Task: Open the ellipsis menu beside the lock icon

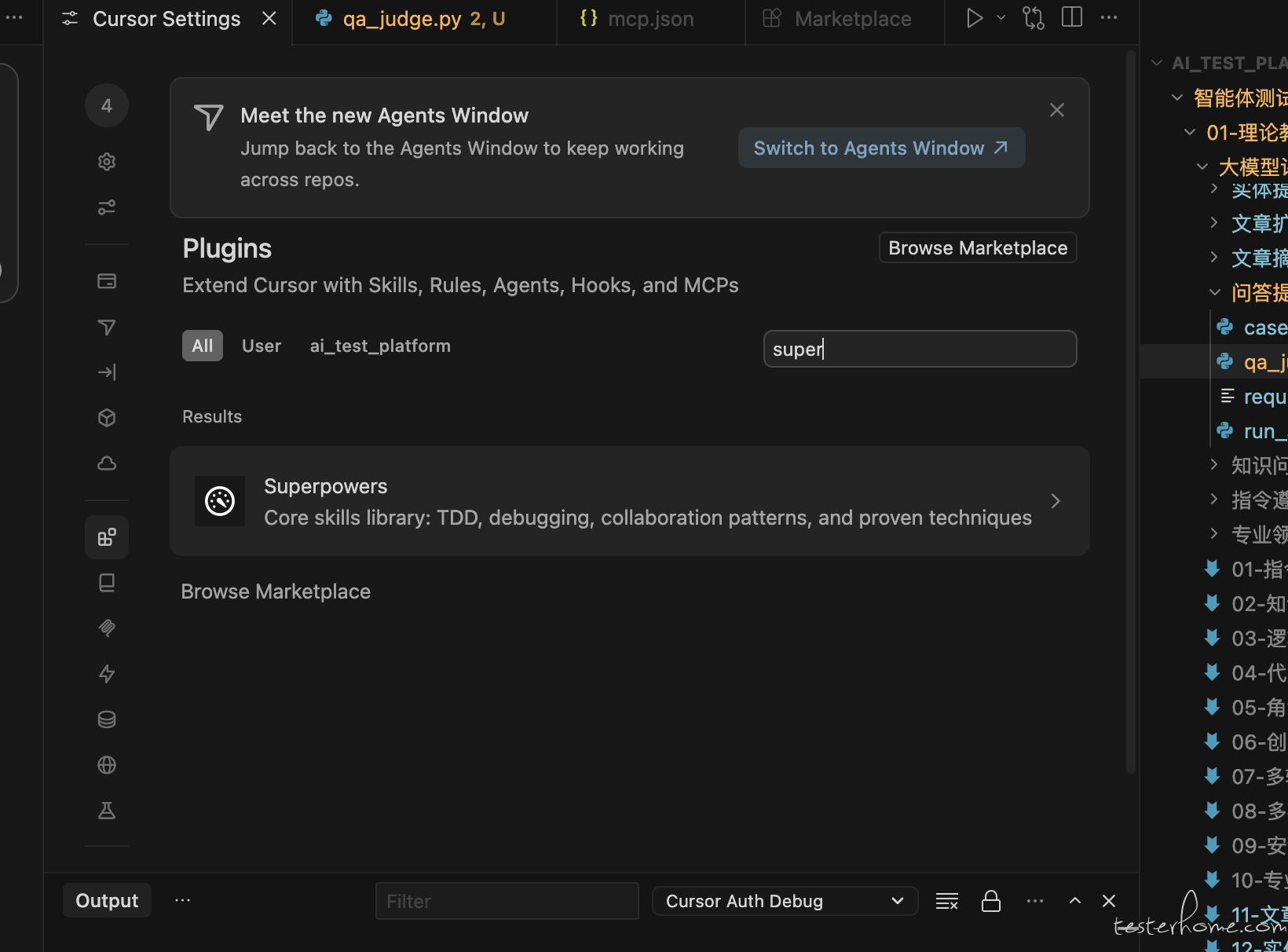Action: [1035, 901]
